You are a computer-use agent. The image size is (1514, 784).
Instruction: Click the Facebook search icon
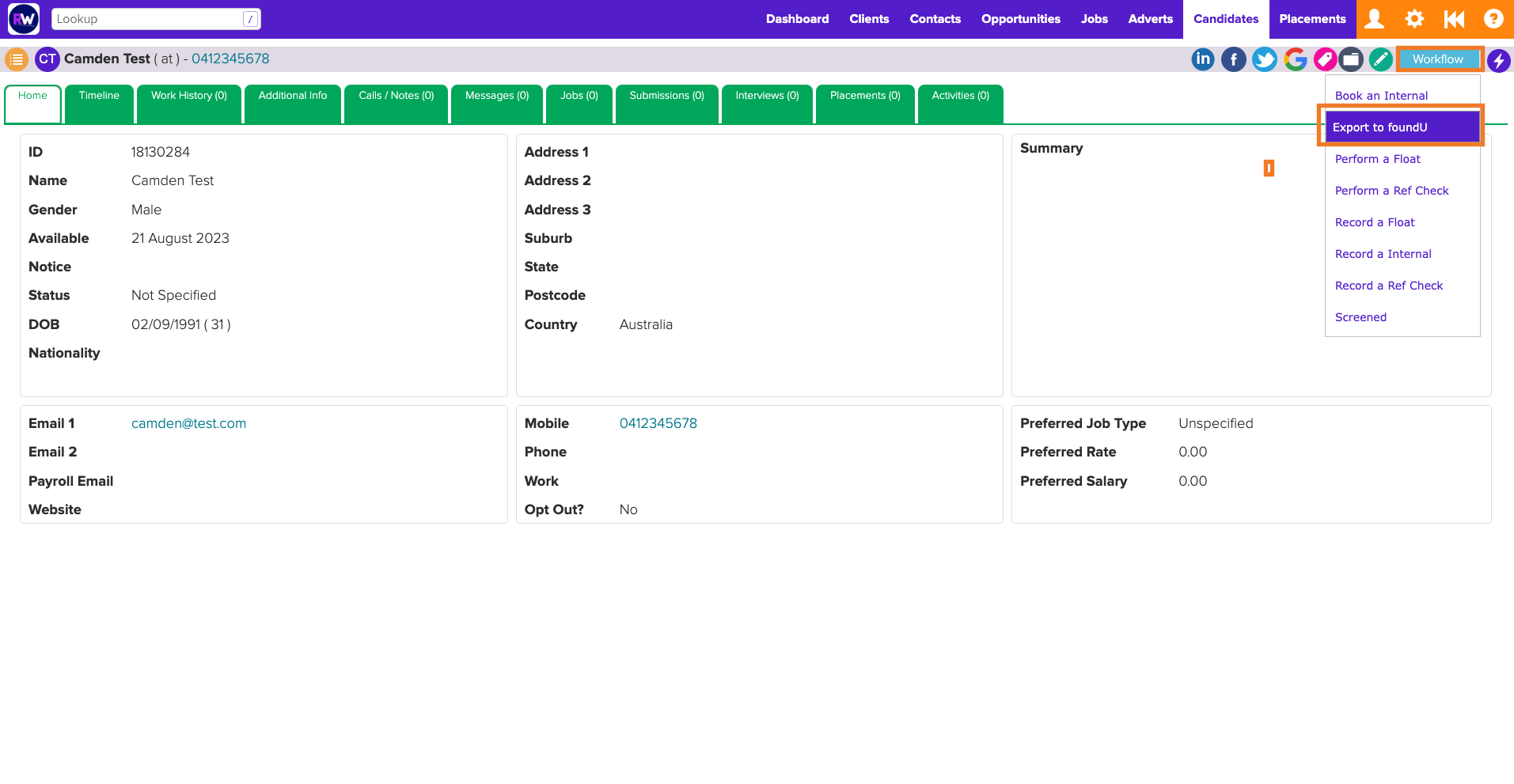[x=1233, y=59]
